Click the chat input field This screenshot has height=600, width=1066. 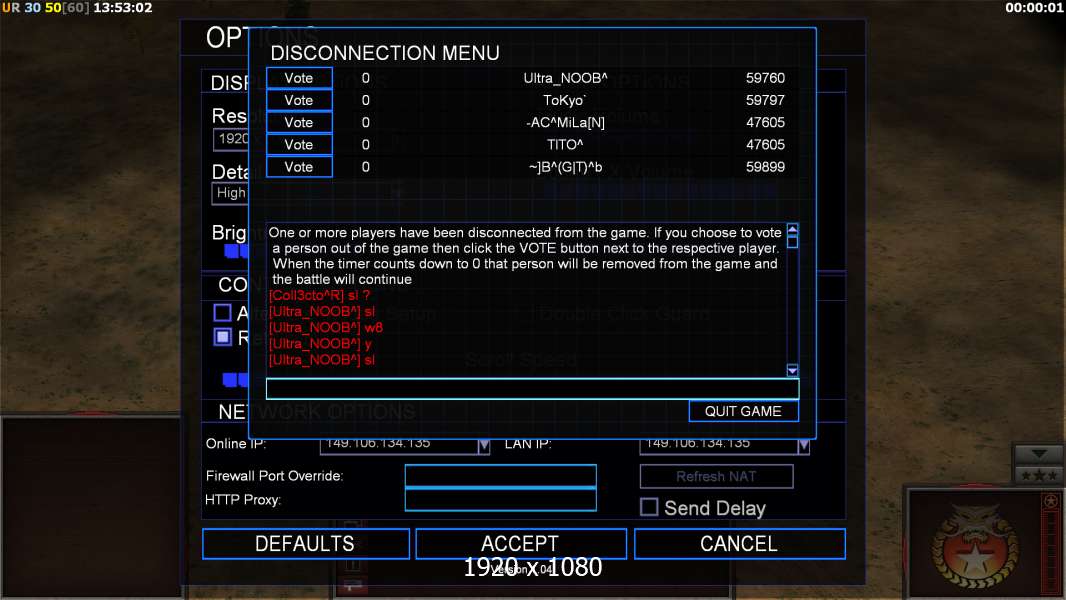[x=532, y=389]
